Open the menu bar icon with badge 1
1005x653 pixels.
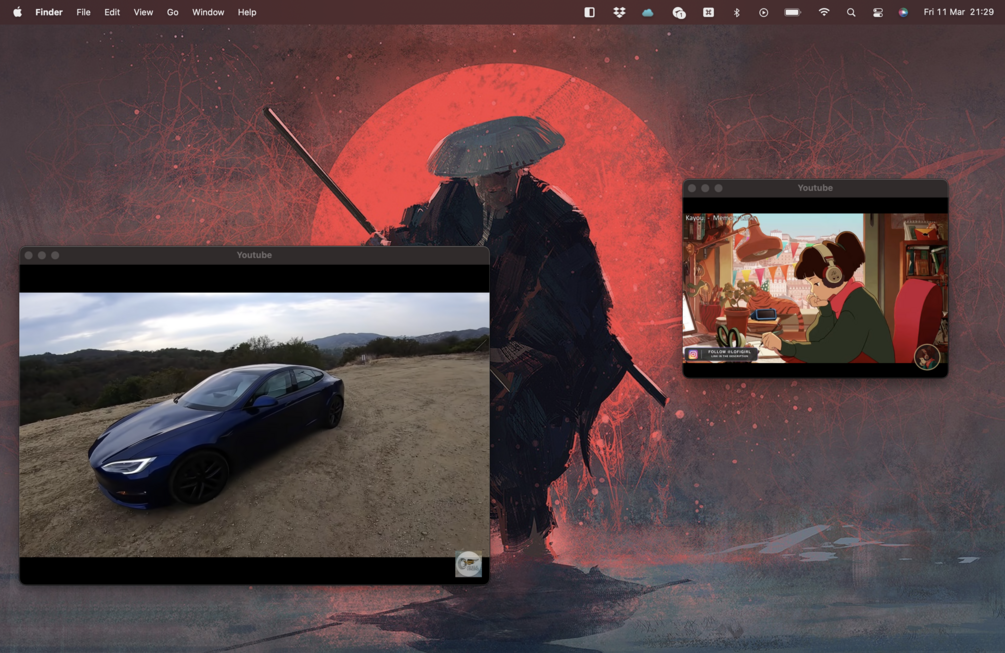(x=679, y=12)
